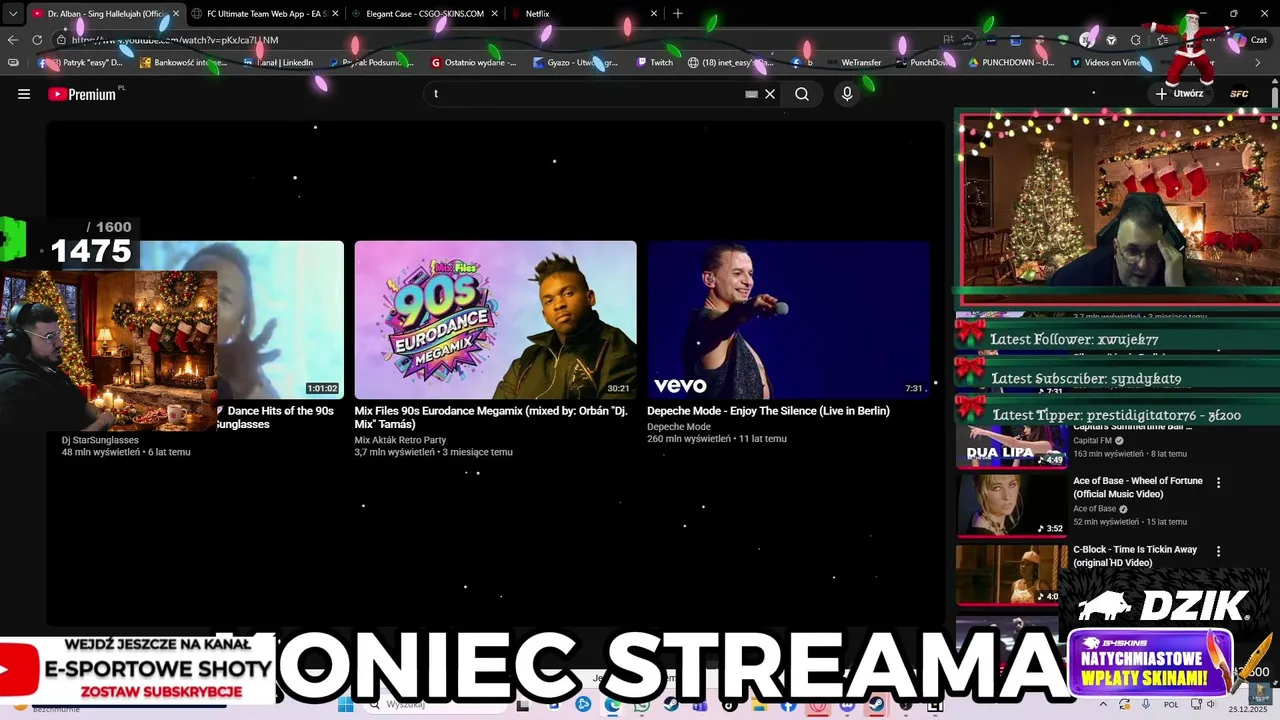
Task: Open the Gyazo bookmark
Action: tap(576, 62)
